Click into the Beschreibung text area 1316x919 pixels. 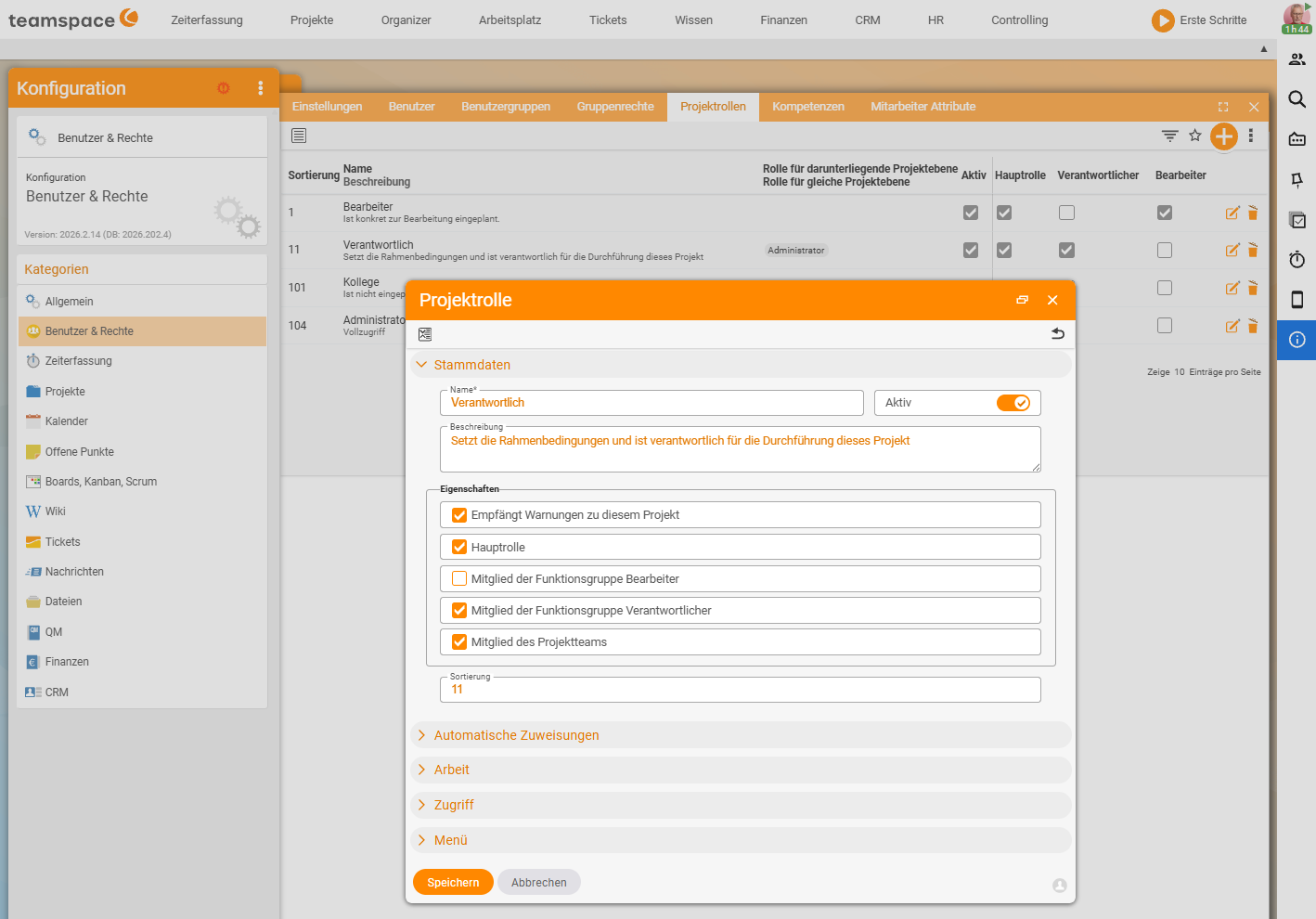pos(741,449)
